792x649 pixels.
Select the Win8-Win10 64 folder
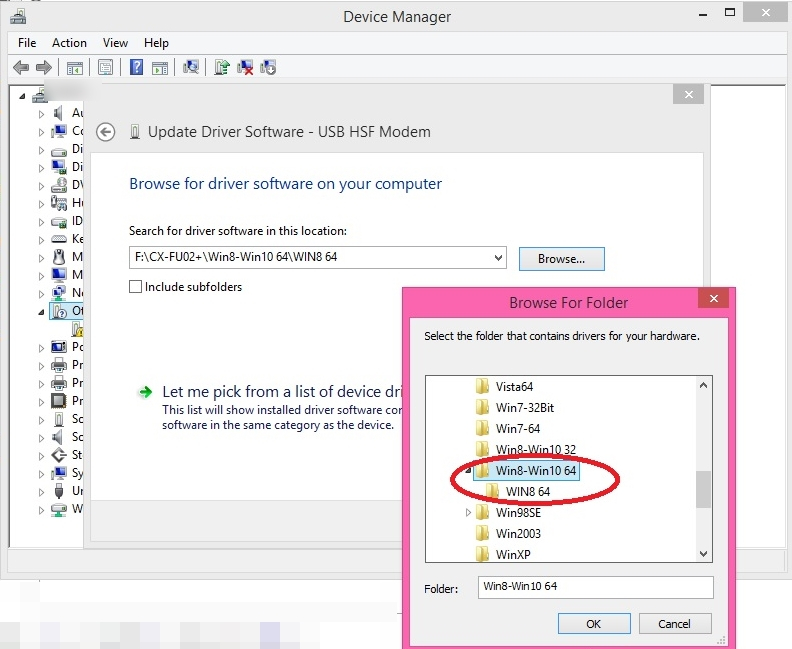click(536, 471)
